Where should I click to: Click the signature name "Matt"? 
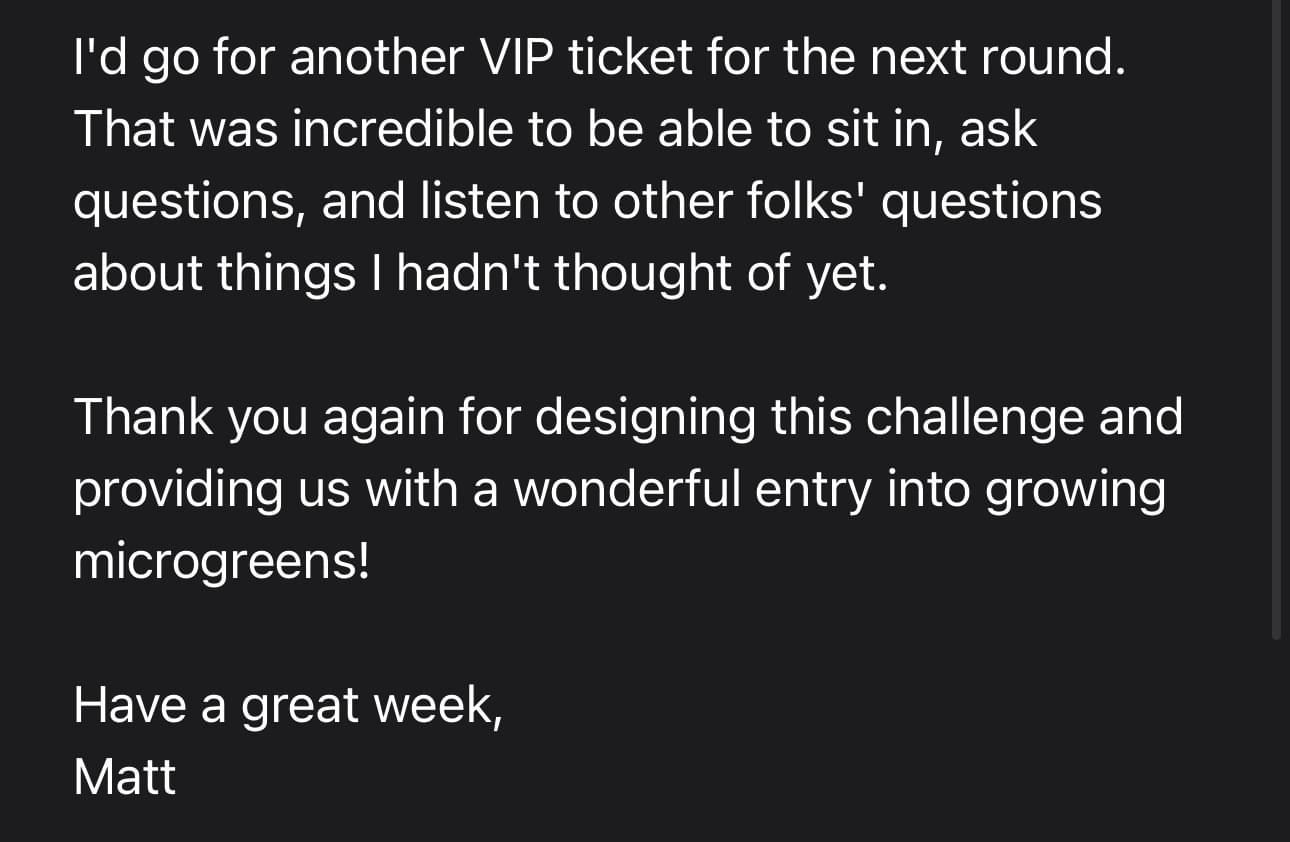click(125, 777)
